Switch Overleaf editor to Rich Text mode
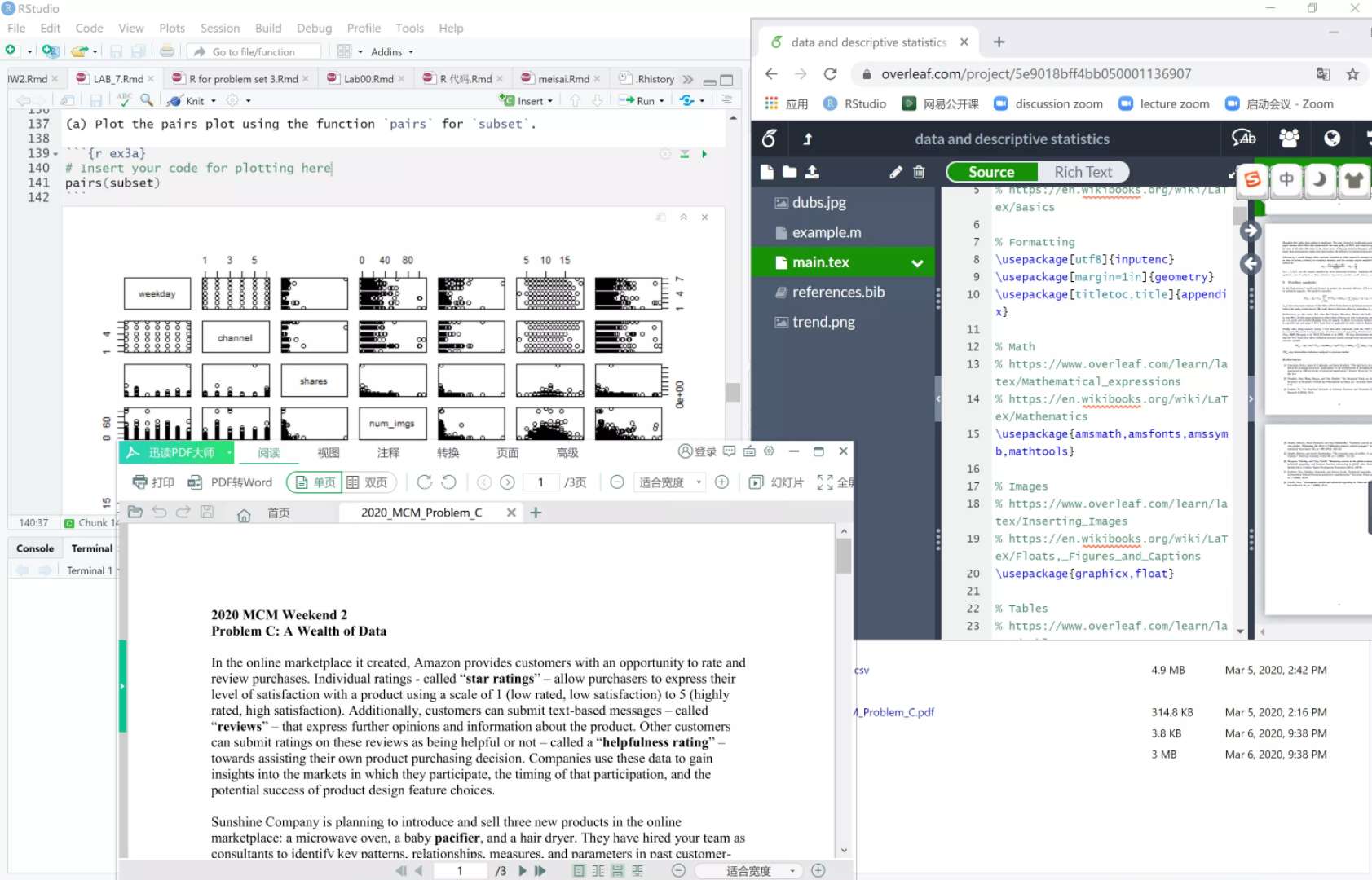The width and height of the screenshot is (1372, 880). pyautogui.click(x=1083, y=172)
